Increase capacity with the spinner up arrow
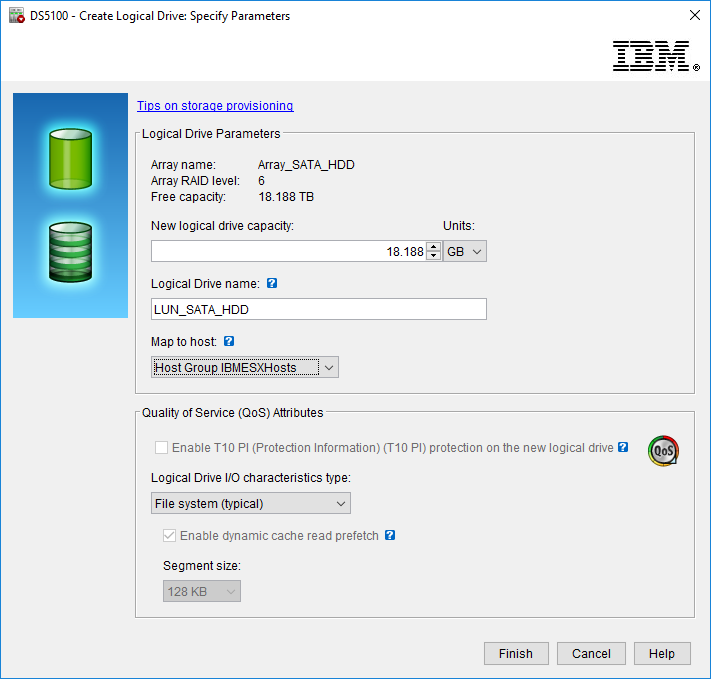Image resolution: width=711 pixels, height=679 pixels. tap(433, 247)
